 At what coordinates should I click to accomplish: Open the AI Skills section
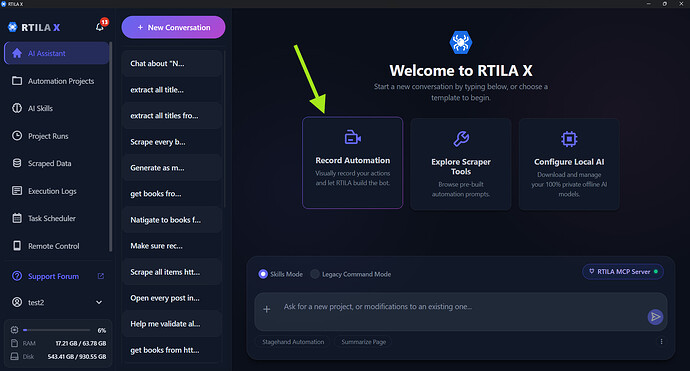click(56, 108)
